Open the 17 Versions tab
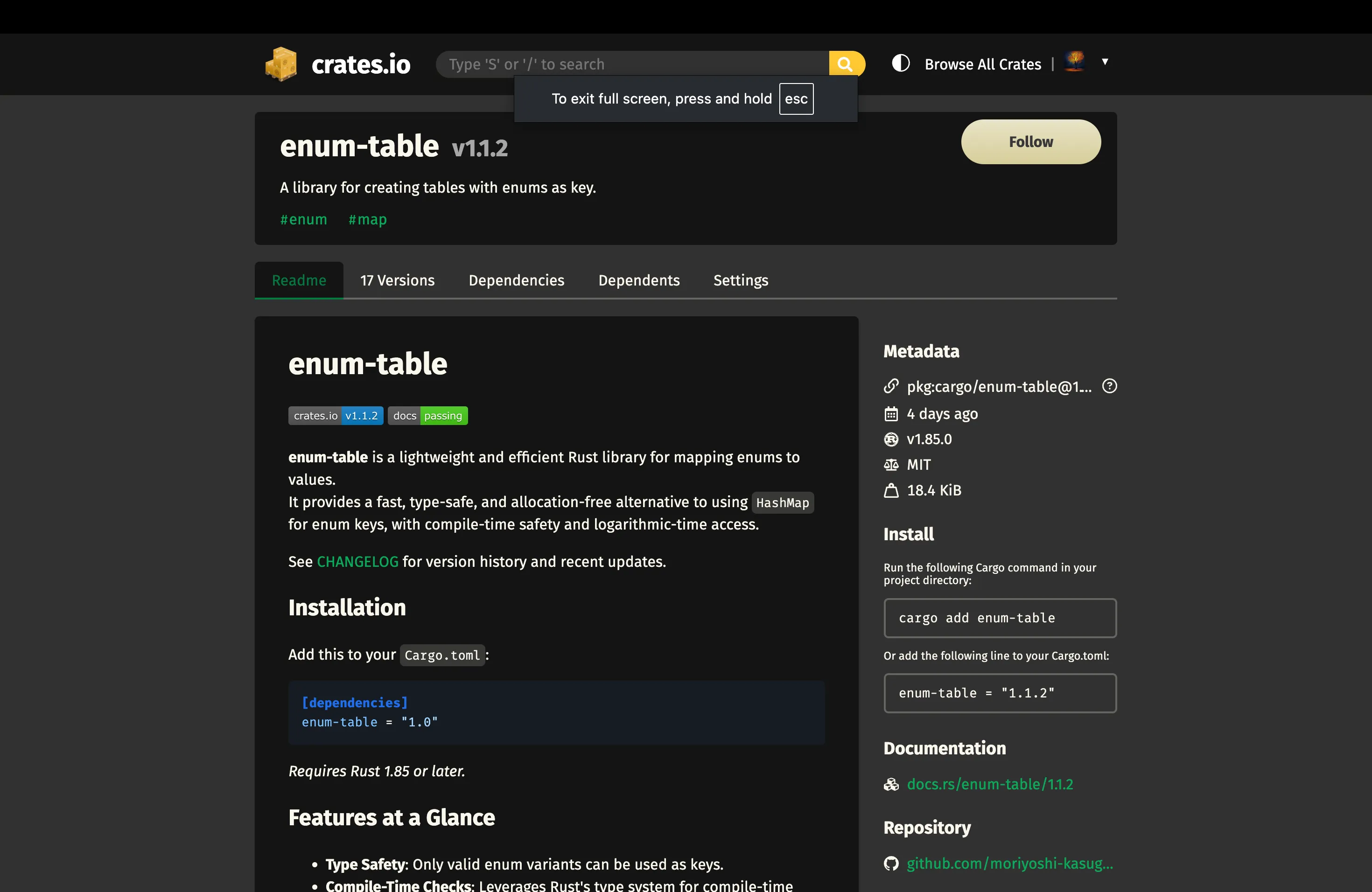Screen dimensions: 1372x892 [x=397, y=281]
